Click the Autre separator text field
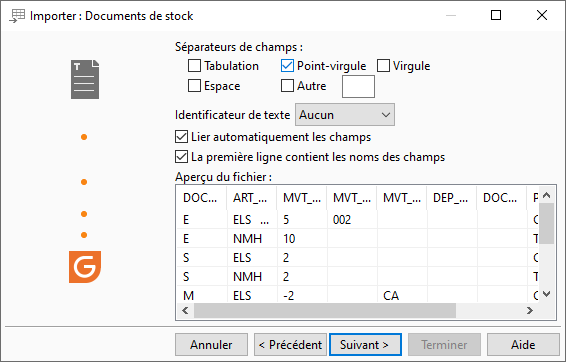Screen dimensions: 566x362 point(358,87)
